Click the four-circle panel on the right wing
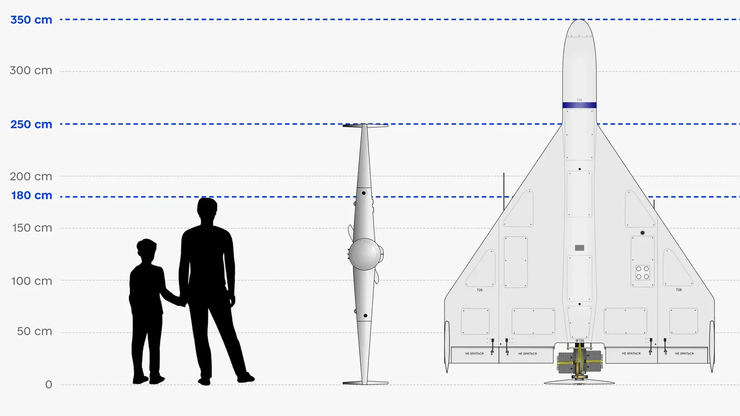Image resolution: width=740 pixels, height=416 pixels. tap(643, 271)
